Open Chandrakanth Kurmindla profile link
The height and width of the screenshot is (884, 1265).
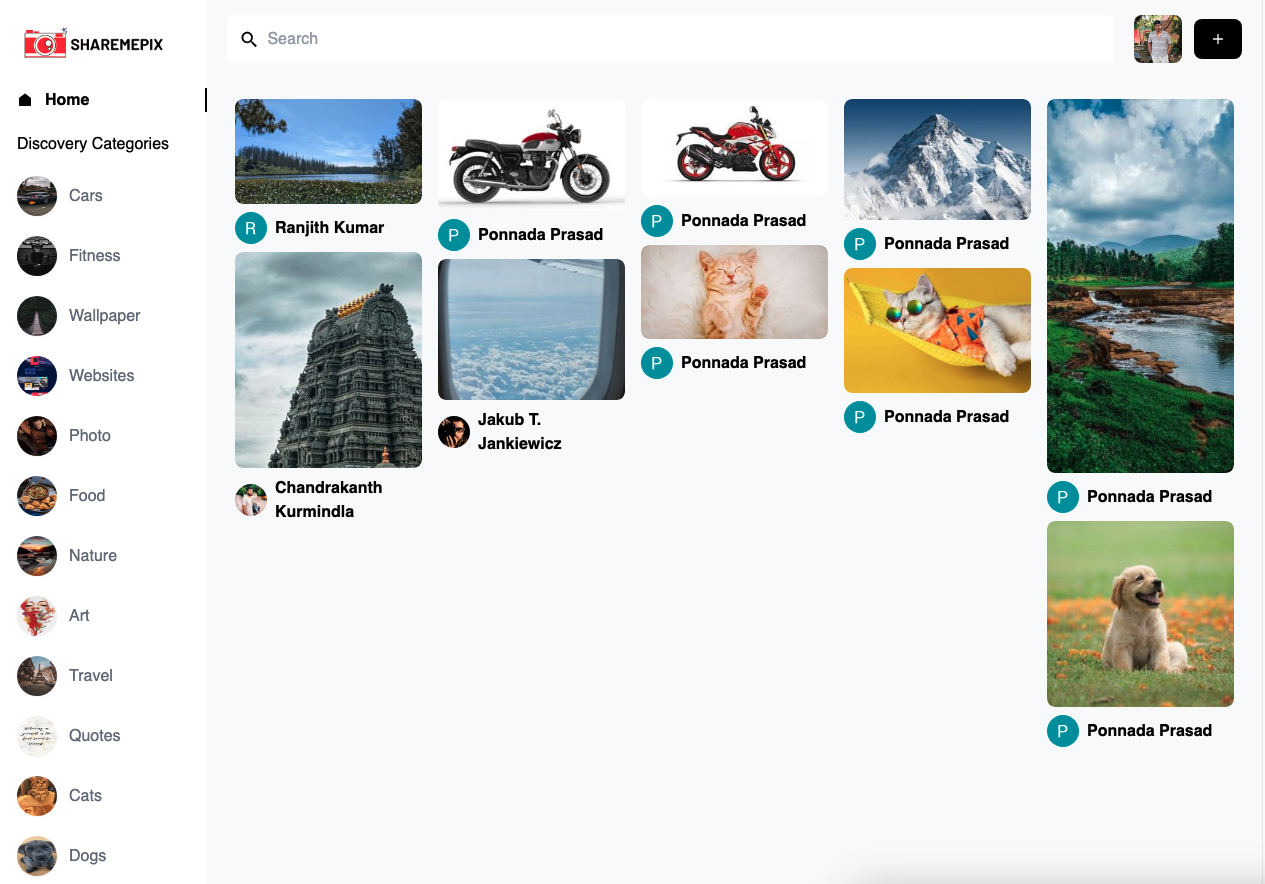coord(309,499)
